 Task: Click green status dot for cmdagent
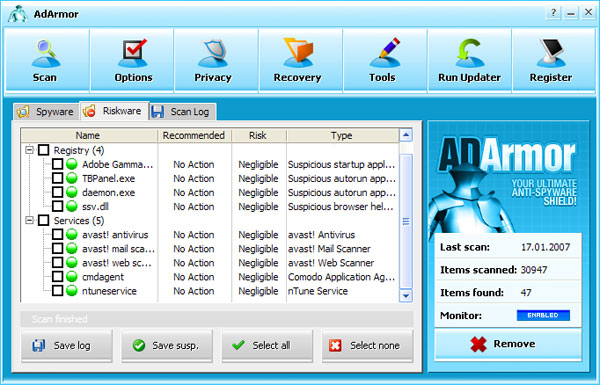click(x=72, y=276)
